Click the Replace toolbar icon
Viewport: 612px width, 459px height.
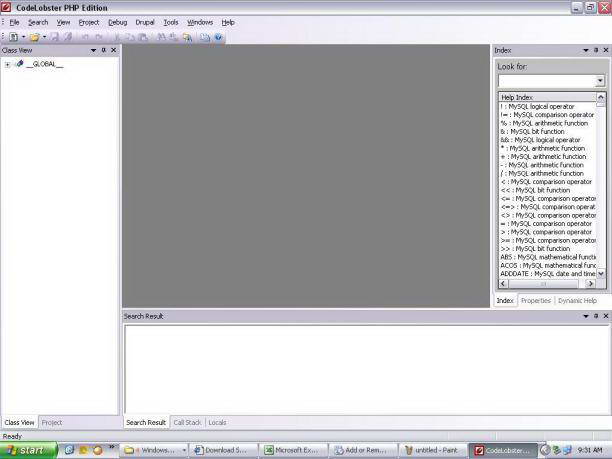tap(174, 37)
